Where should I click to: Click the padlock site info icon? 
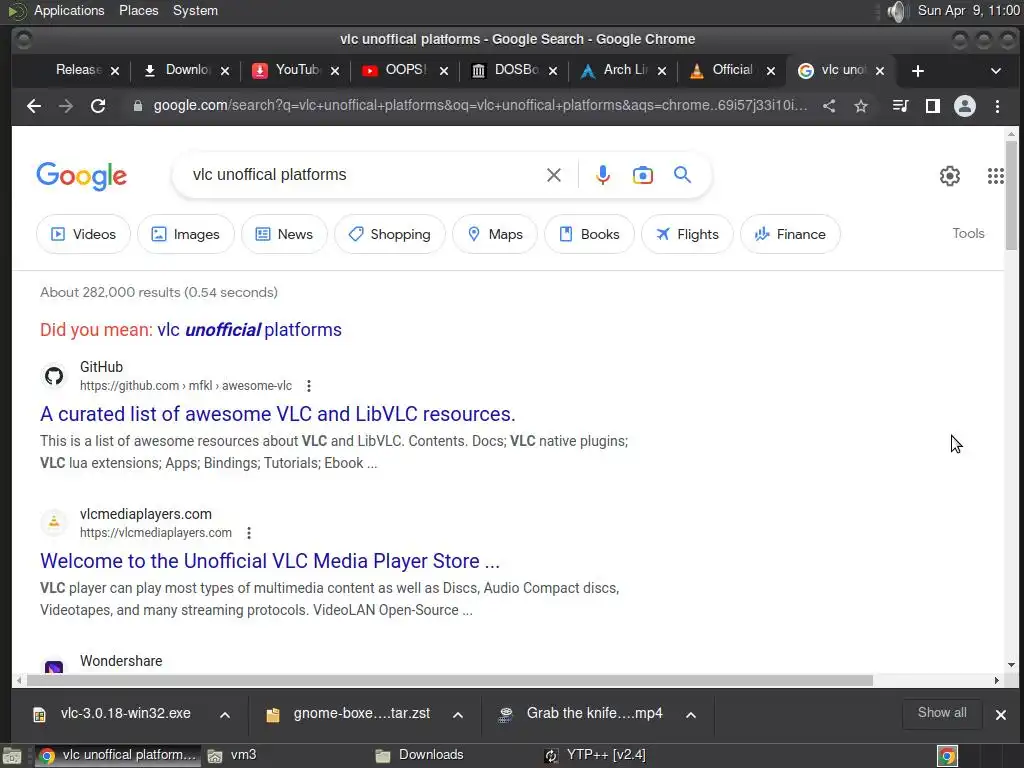point(138,106)
